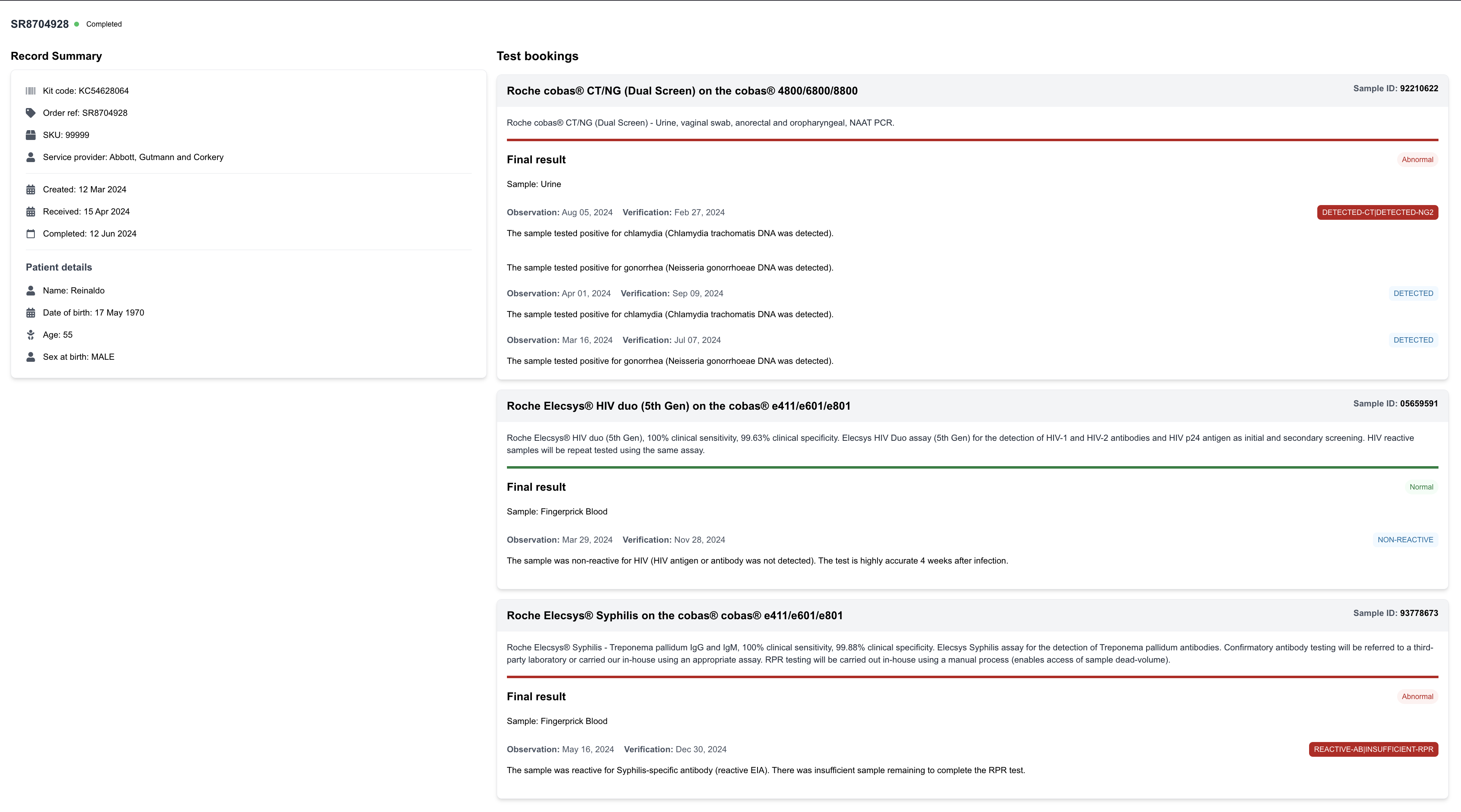Click the calendar icon beside Created date
This screenshot has height=812, width=1461.
pos(31,189)
